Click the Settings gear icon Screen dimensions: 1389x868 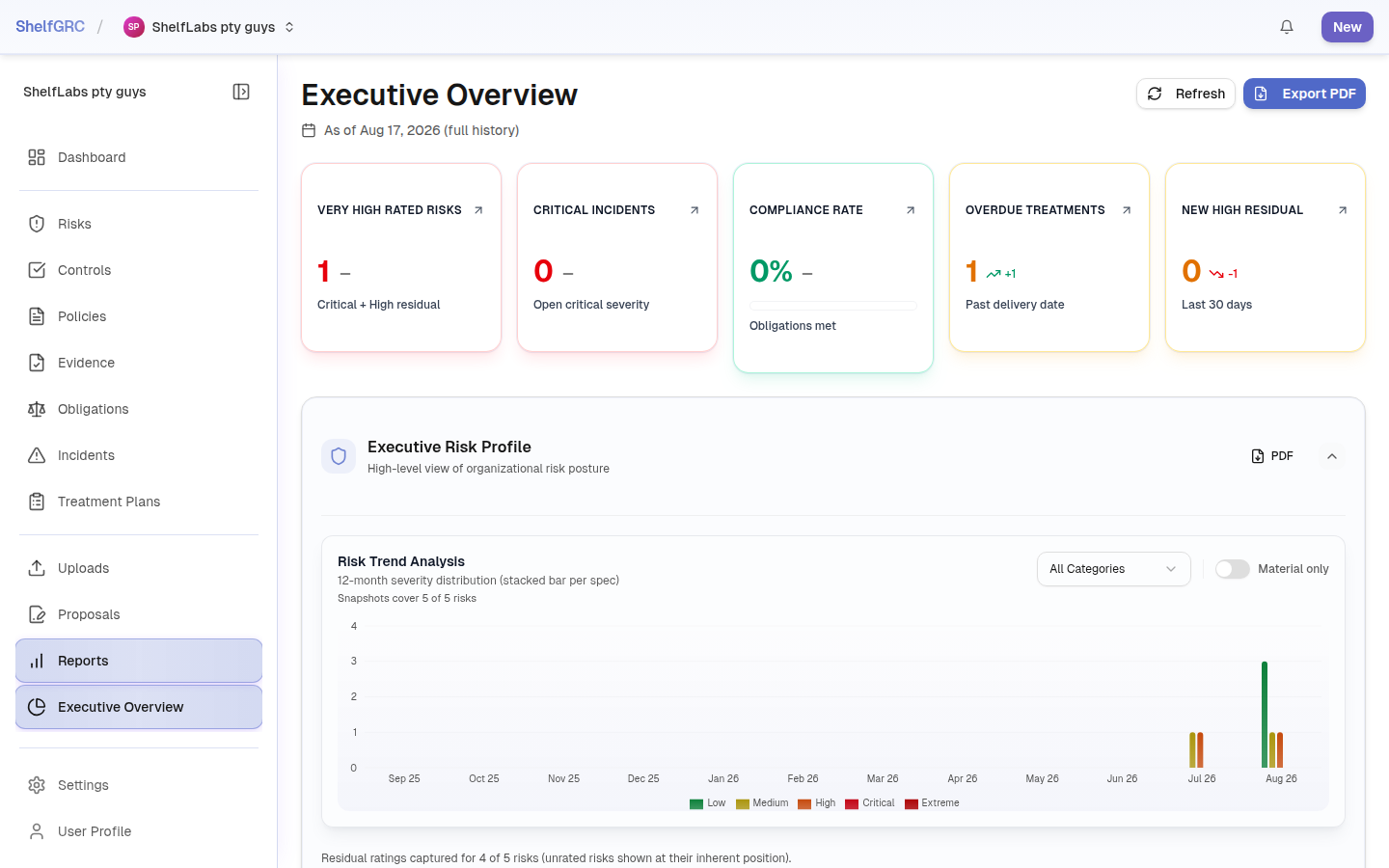pyautogui.click(x=37, y=785)
